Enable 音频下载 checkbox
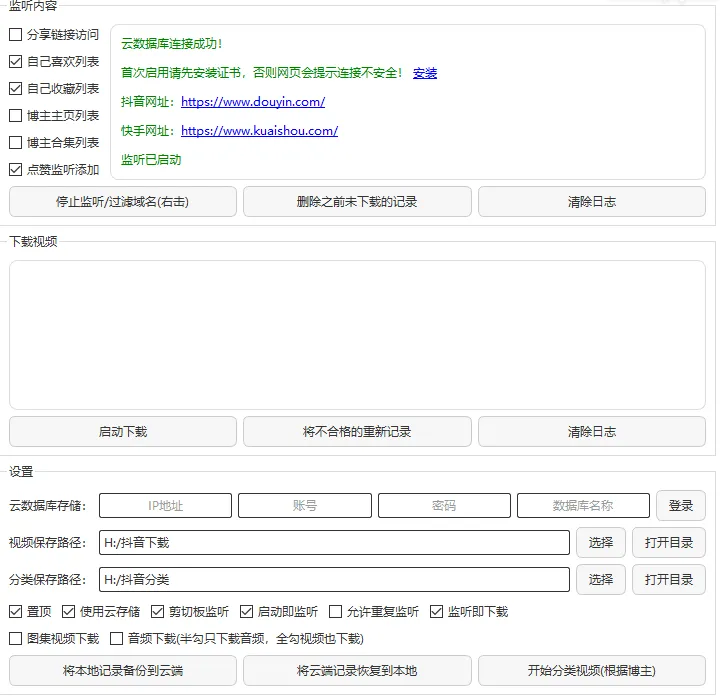The image size is (722, 700). click(x=116, y=639)
